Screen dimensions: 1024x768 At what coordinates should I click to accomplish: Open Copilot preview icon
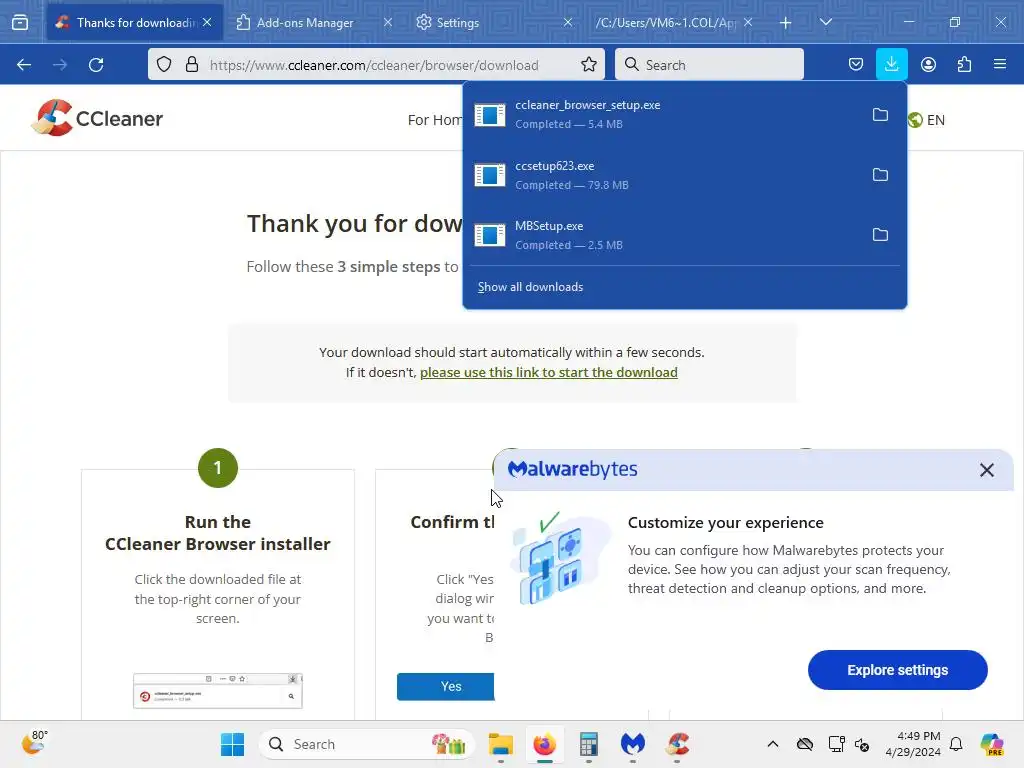991,744
